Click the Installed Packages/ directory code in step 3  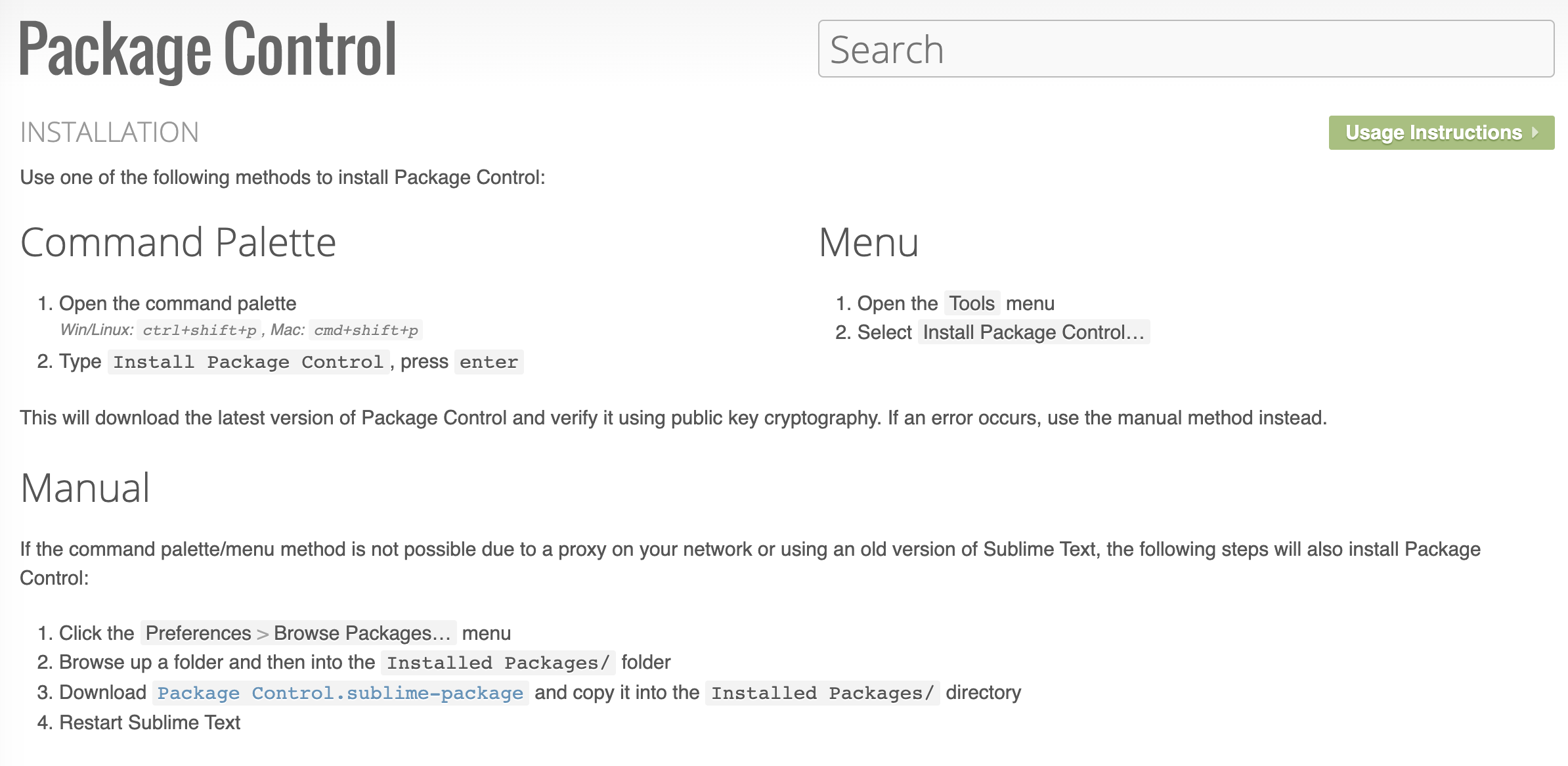coord(822,693)
